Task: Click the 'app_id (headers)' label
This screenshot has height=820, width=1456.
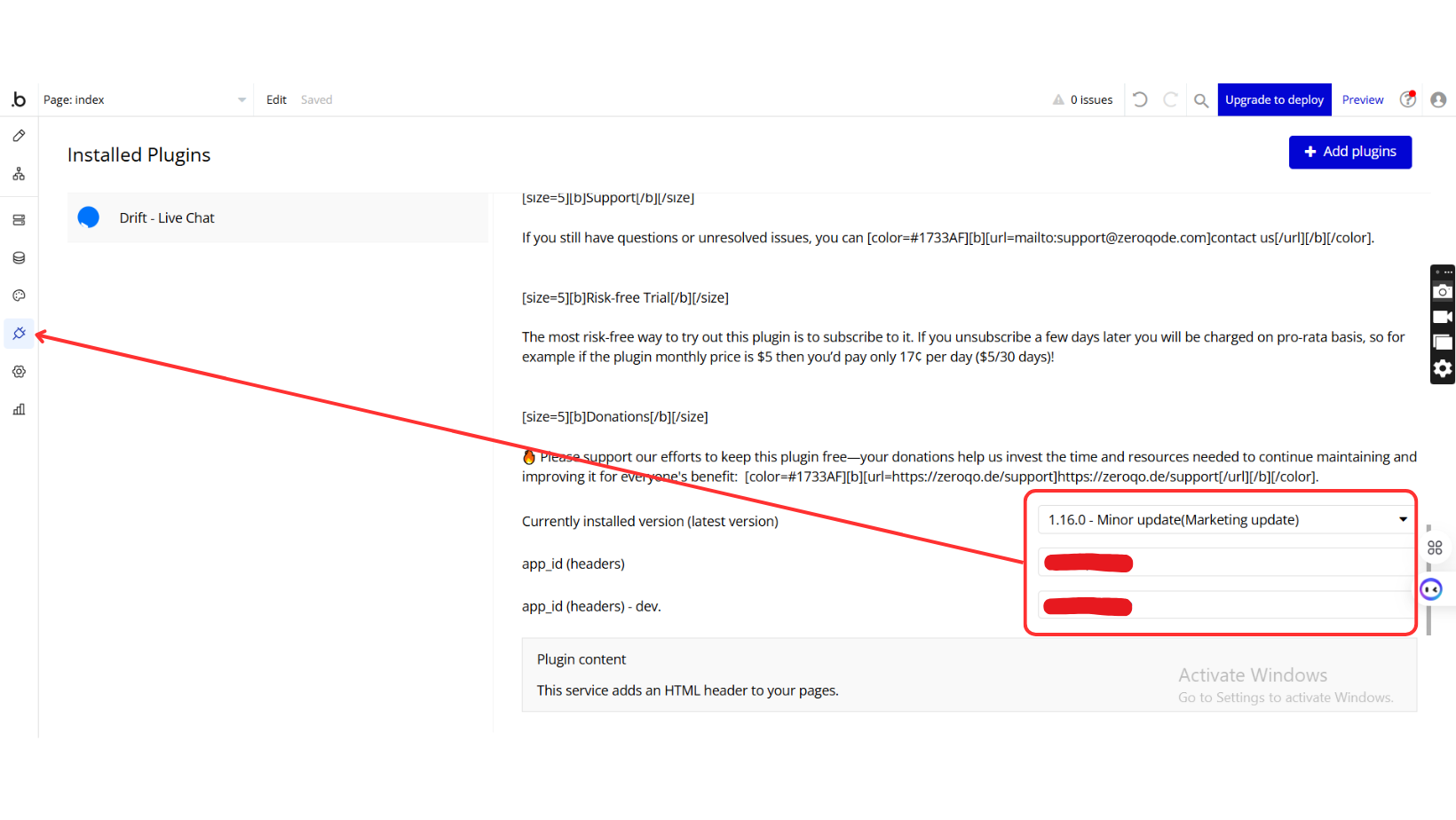Action: (x=574, y=564)
